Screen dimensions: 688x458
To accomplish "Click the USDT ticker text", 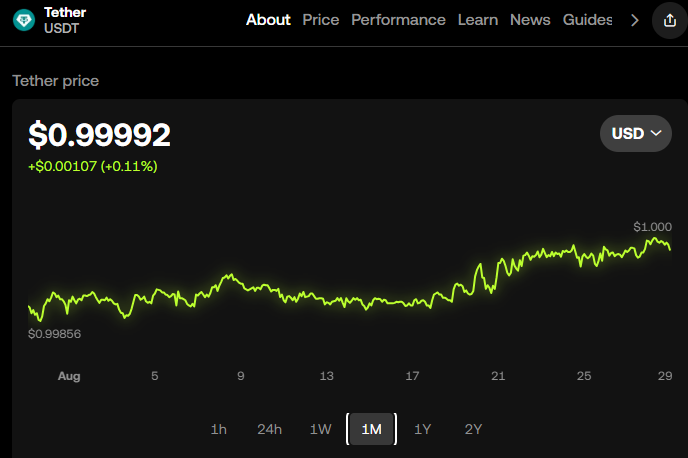I will [61, 29].
